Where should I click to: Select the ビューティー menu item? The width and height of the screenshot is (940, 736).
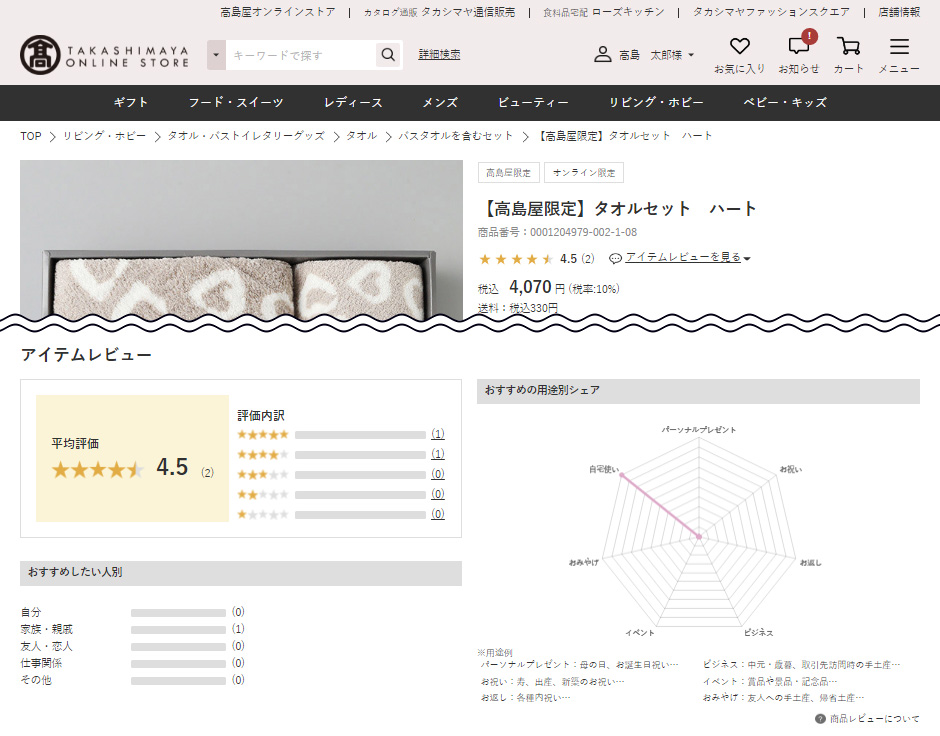(x=533, y=102)
